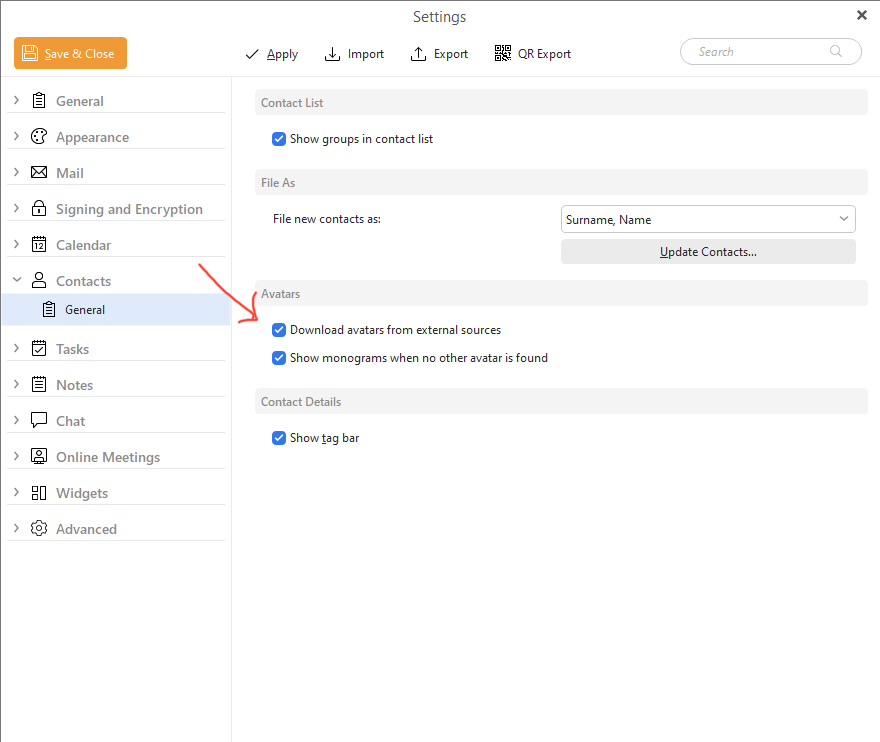The height and width of the screenshot is (742, 880).
Task: Click the Online Meetings icon
Action: tap(39, 457)
